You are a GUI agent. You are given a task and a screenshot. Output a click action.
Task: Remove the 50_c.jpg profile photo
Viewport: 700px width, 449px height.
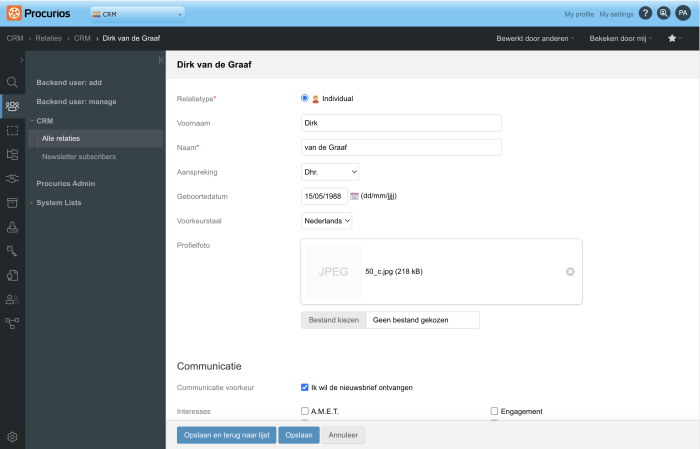pyautogui.click(x=570, y=272)
